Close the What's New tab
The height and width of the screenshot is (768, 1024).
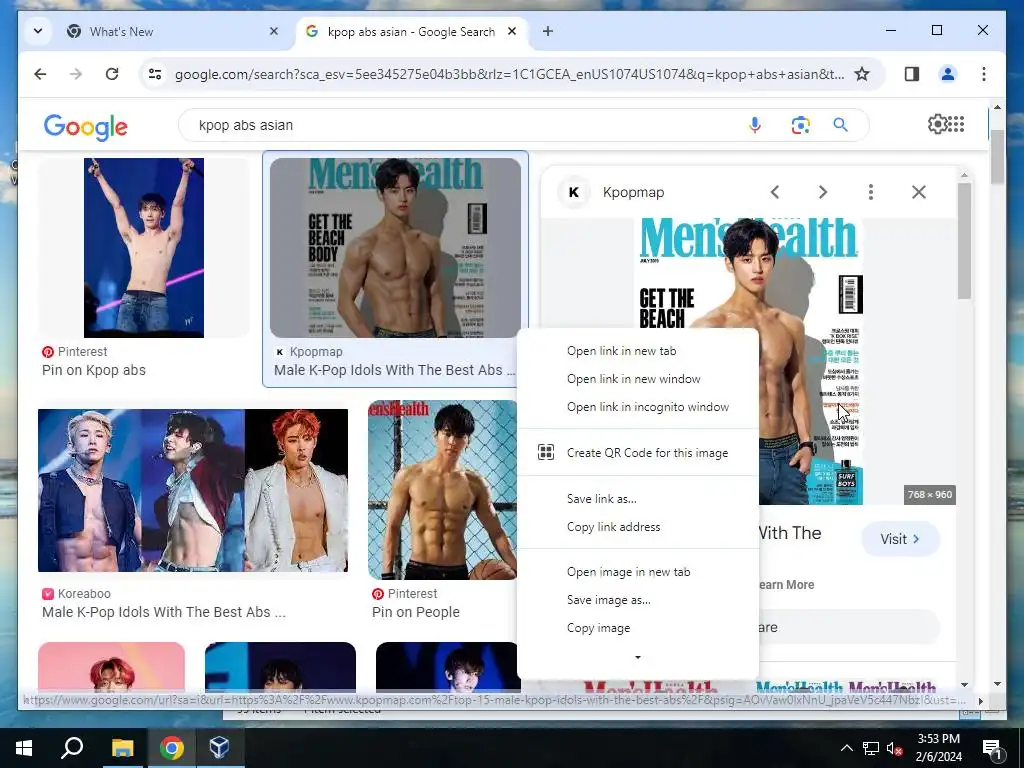pyautogui.click(x=274, y=31)
